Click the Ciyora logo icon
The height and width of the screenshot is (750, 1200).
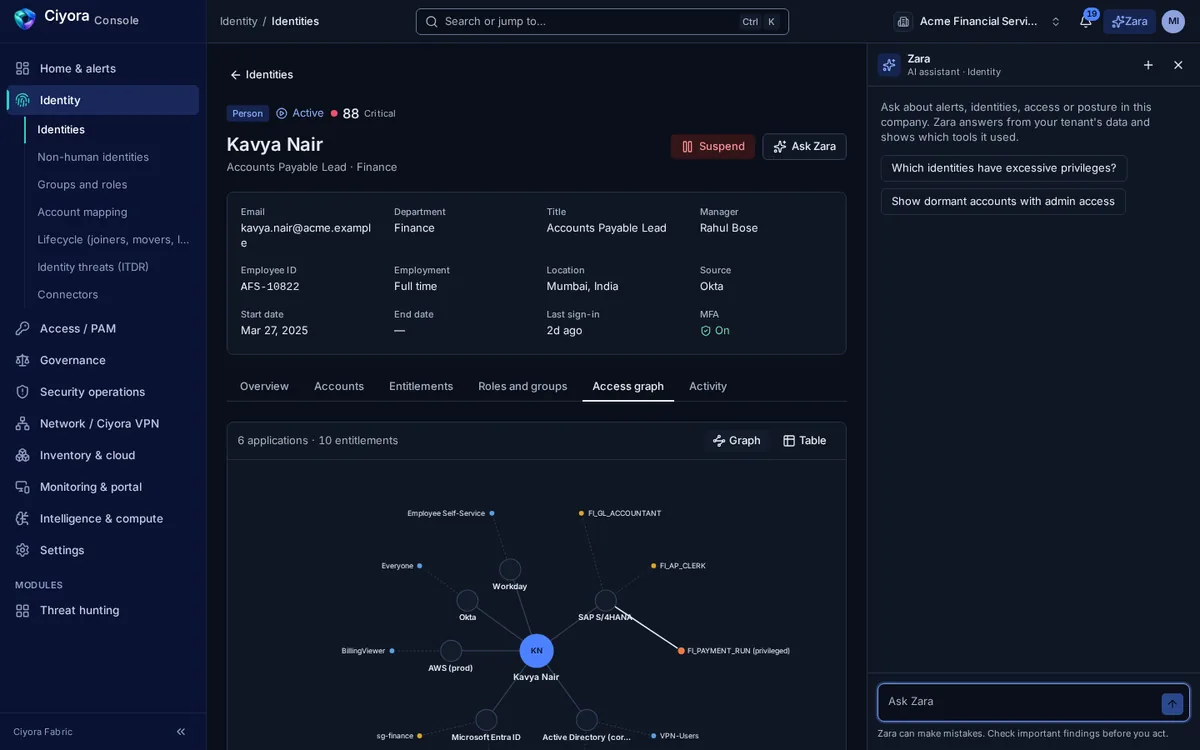pyautogui.click(x=25, y=19)
